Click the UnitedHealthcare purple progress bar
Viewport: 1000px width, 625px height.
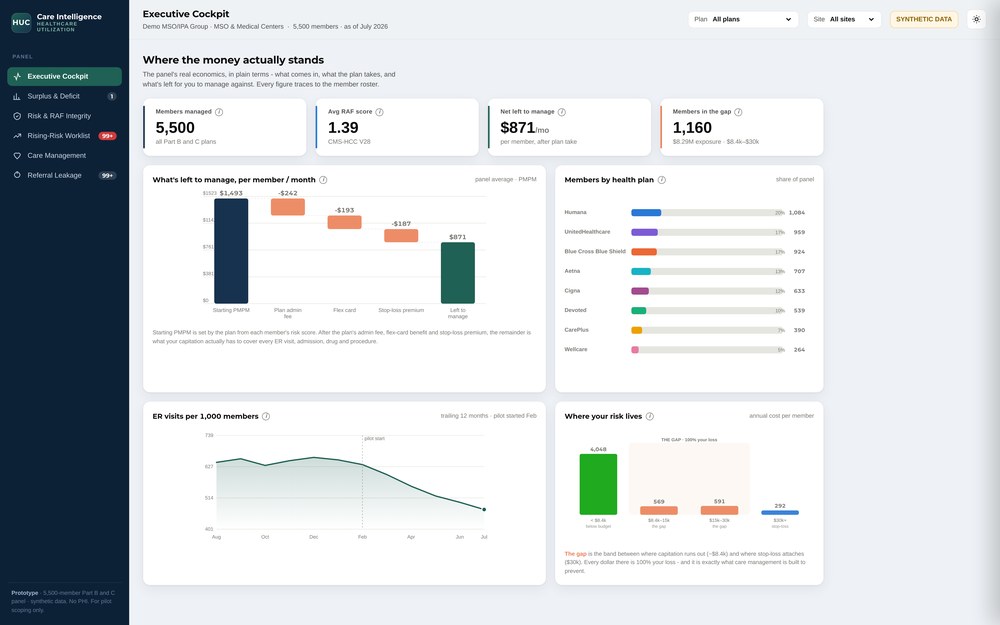[x=644, y=232]
